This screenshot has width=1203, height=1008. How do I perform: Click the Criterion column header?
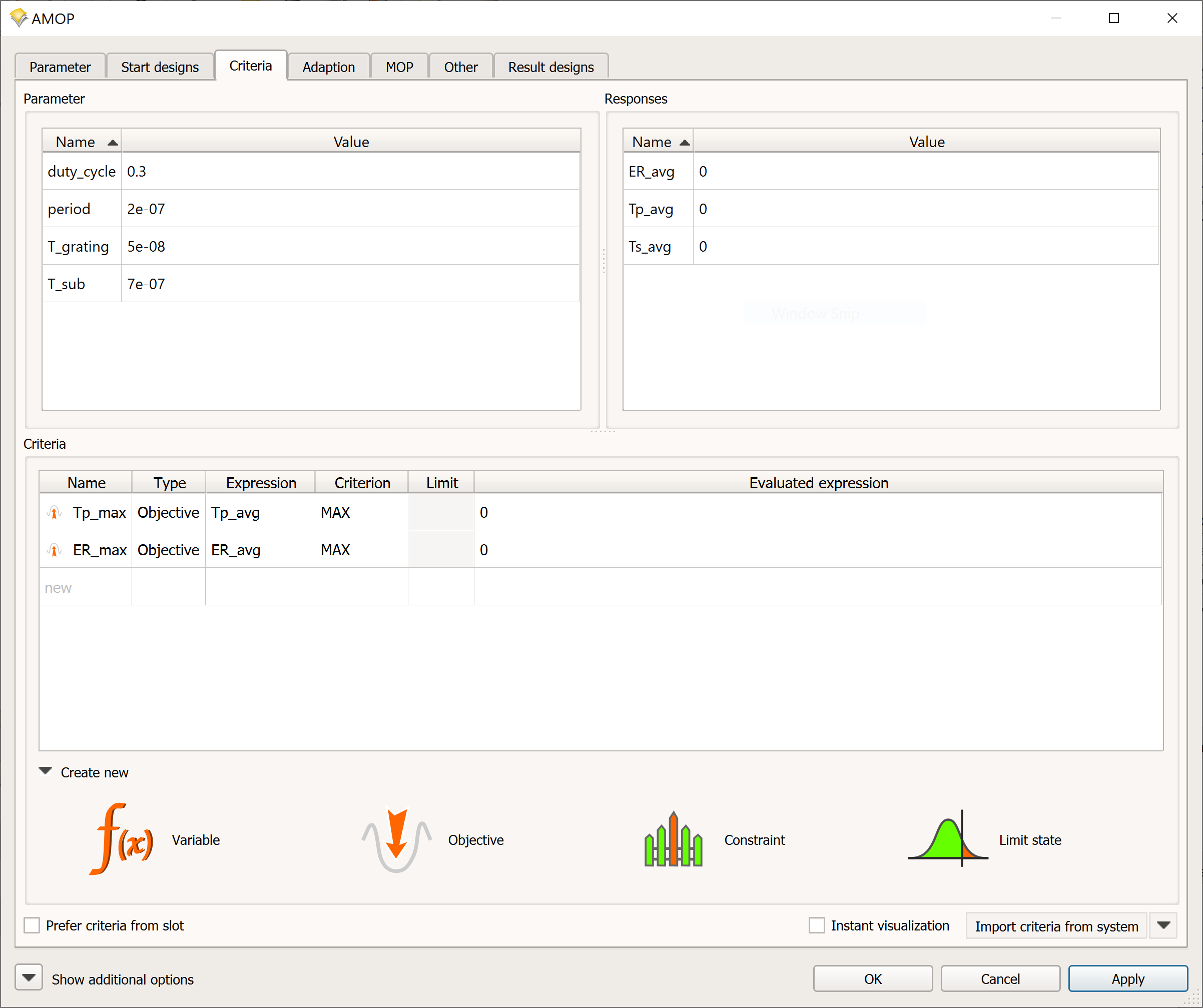point(362,483)
